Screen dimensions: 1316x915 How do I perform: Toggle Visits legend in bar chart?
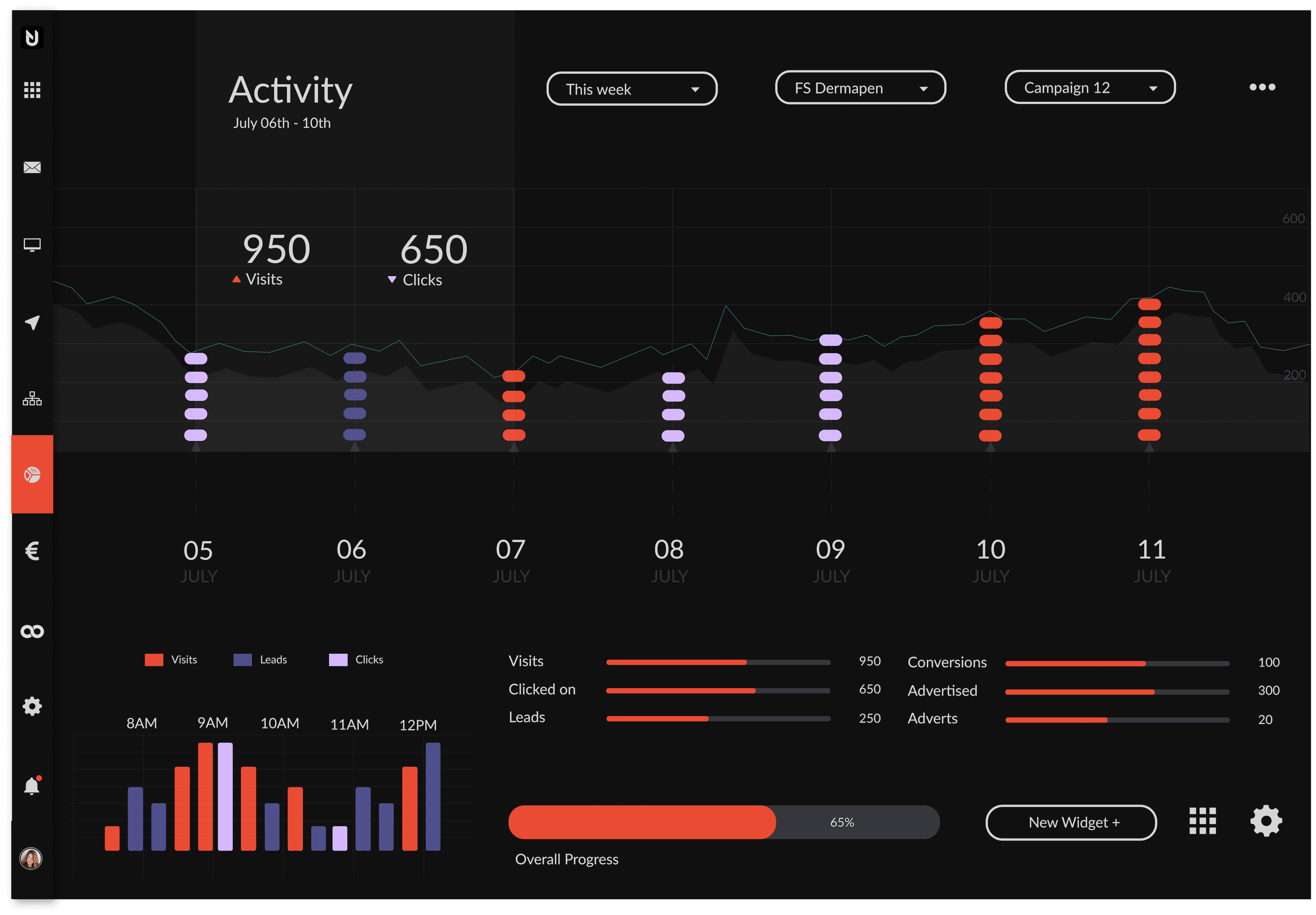click(171, 660)
